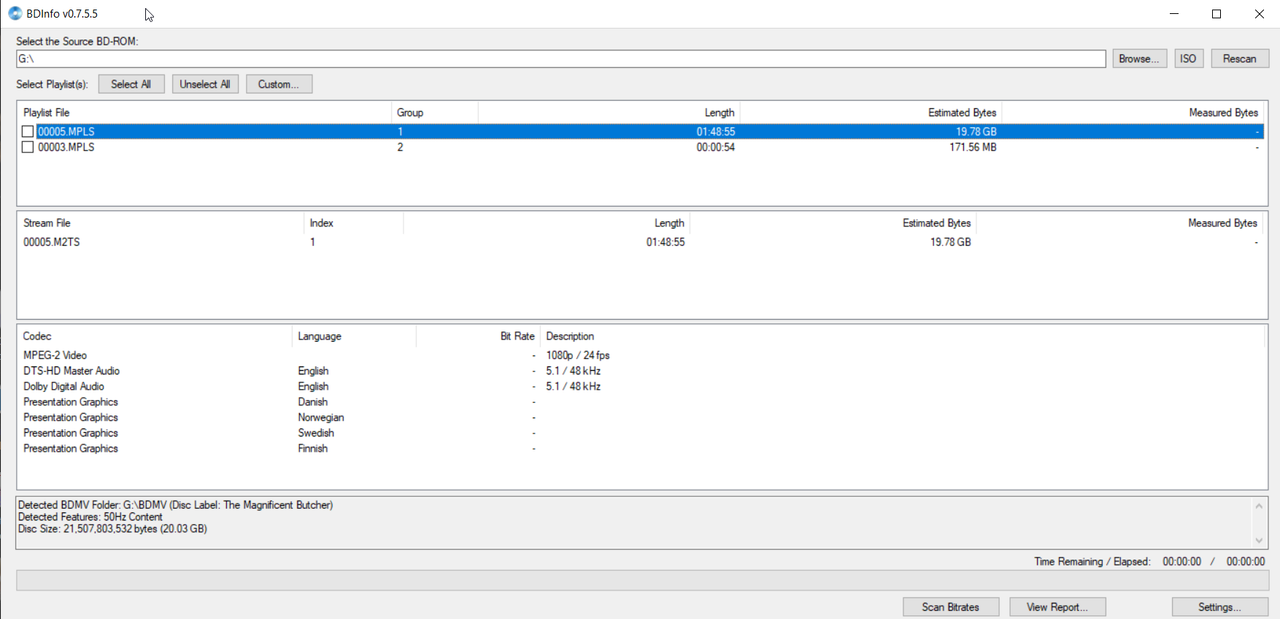The image size is (1280, 619).
Task: Open the Custom... playlist dialog
Action: point(279,84)
